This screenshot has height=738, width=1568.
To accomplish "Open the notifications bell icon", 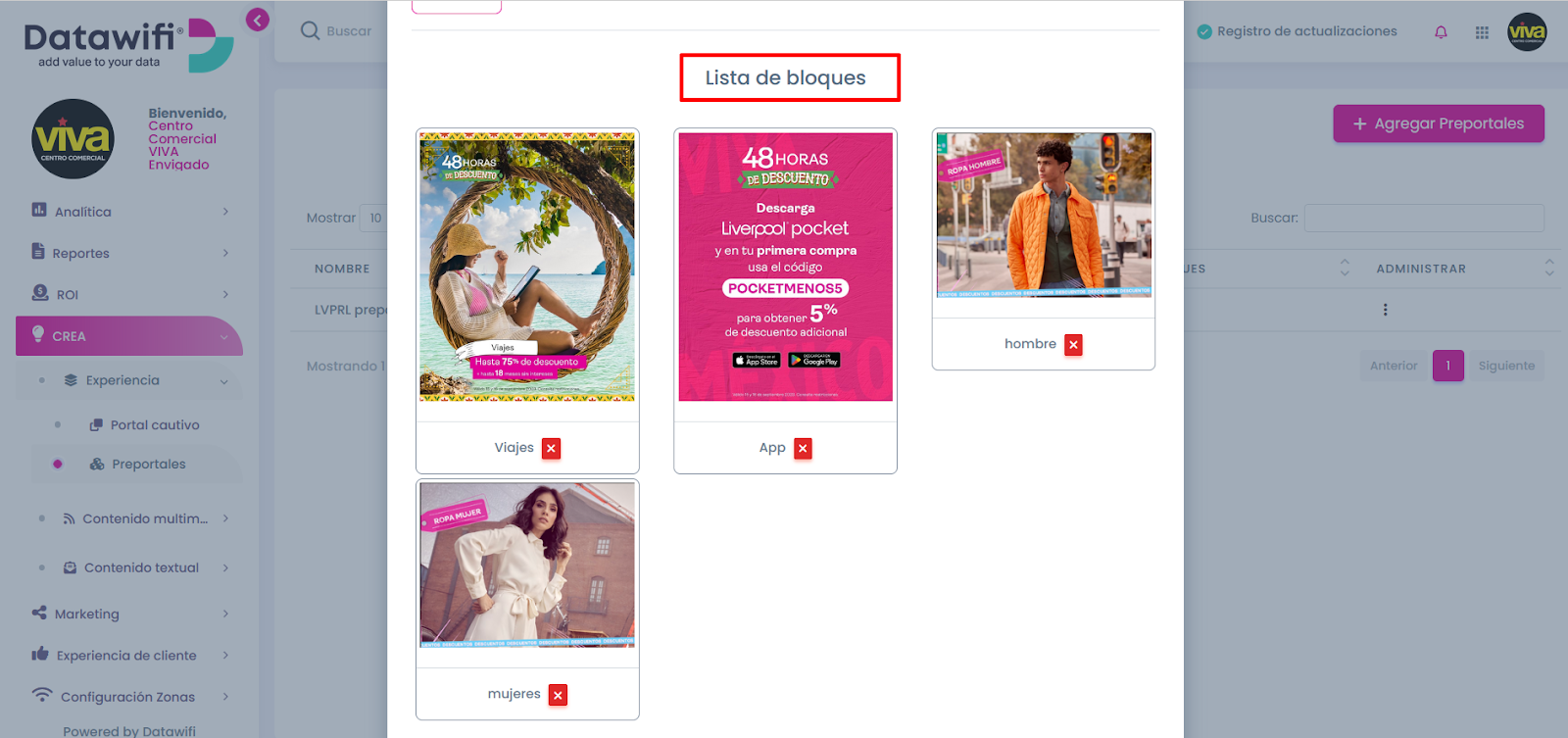I will 1441,32.
